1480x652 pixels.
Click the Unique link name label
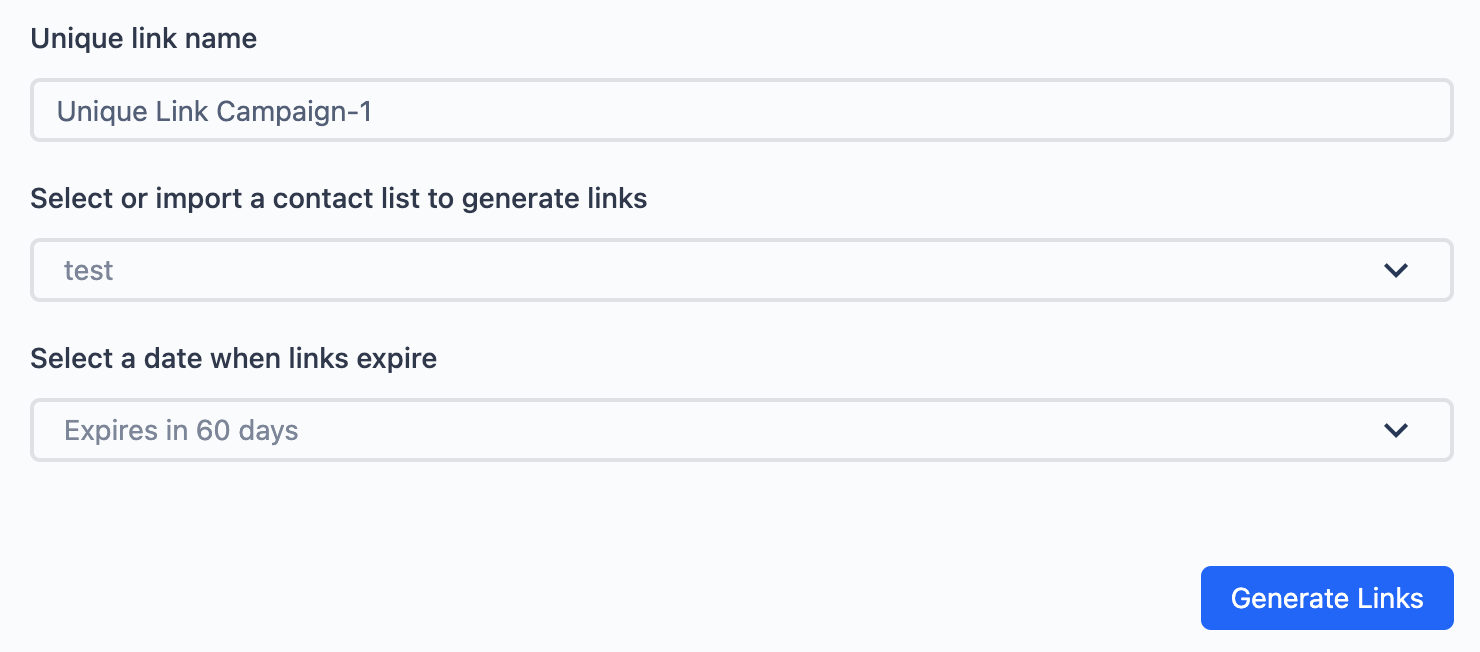[x=143, y=39]
